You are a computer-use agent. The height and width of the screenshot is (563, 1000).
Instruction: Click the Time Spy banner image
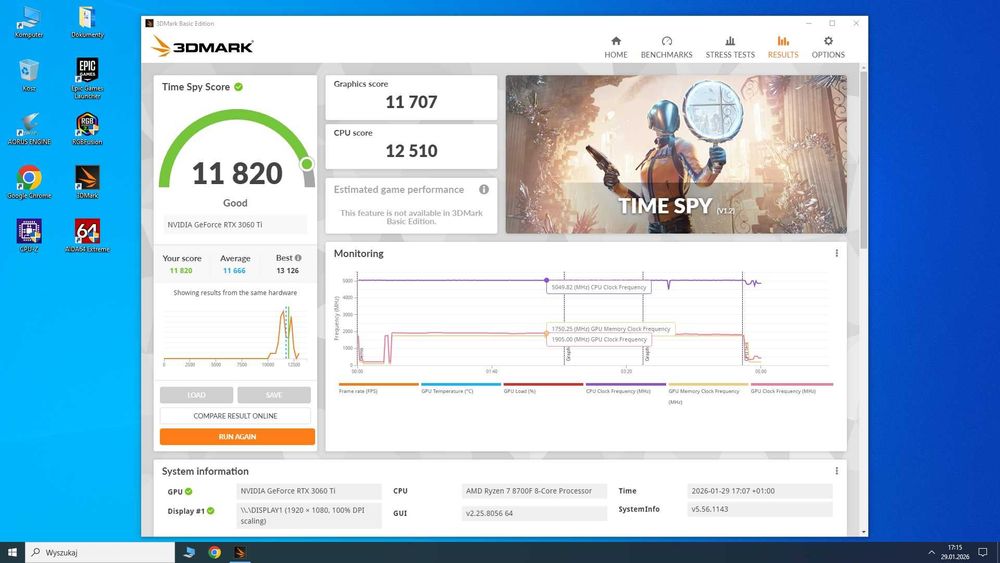point(676,154)
